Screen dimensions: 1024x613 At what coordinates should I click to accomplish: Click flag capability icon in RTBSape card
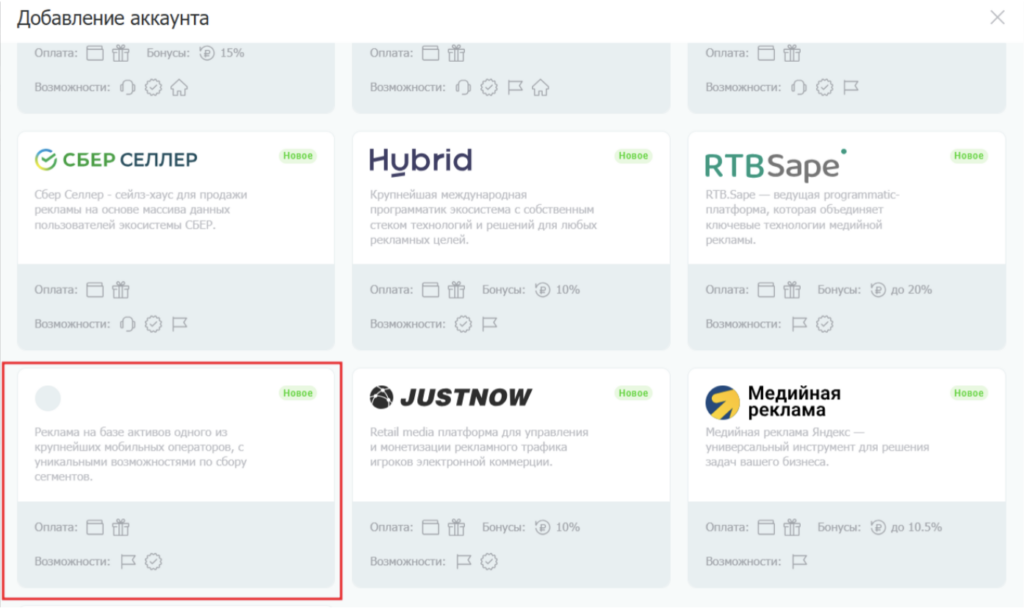click(799, 324)
